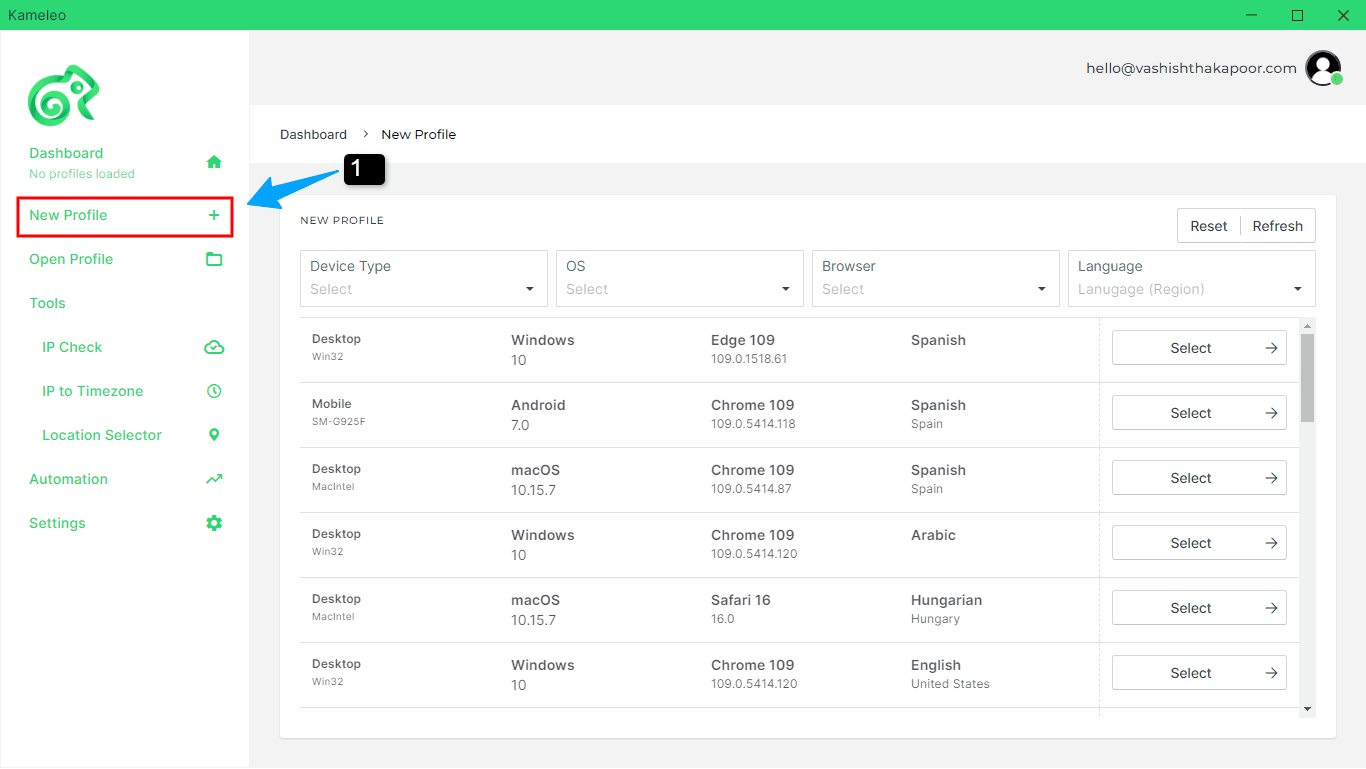Viewport: 1366px width, 769px height.
Task: Click the Automation trending-line icon
Action: tap(214, 479)
